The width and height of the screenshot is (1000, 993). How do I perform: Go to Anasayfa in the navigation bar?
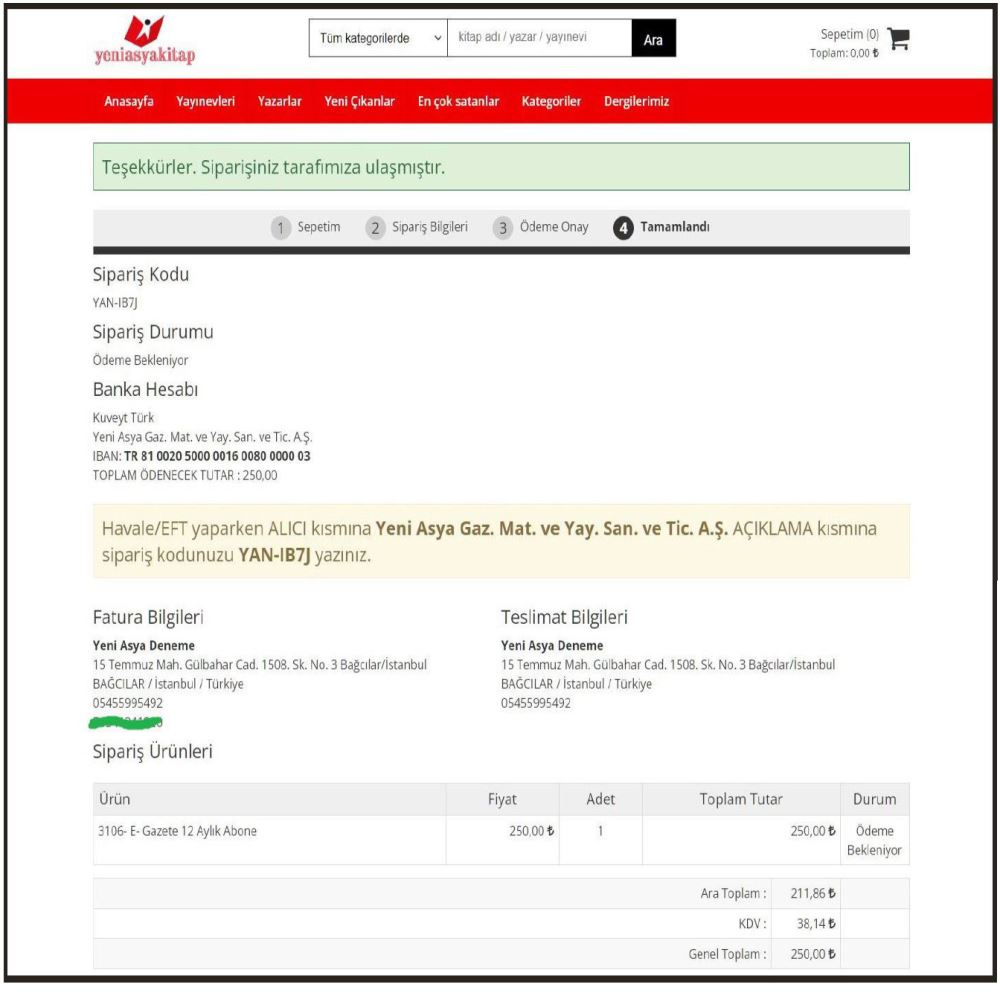(x=129, y=101)
